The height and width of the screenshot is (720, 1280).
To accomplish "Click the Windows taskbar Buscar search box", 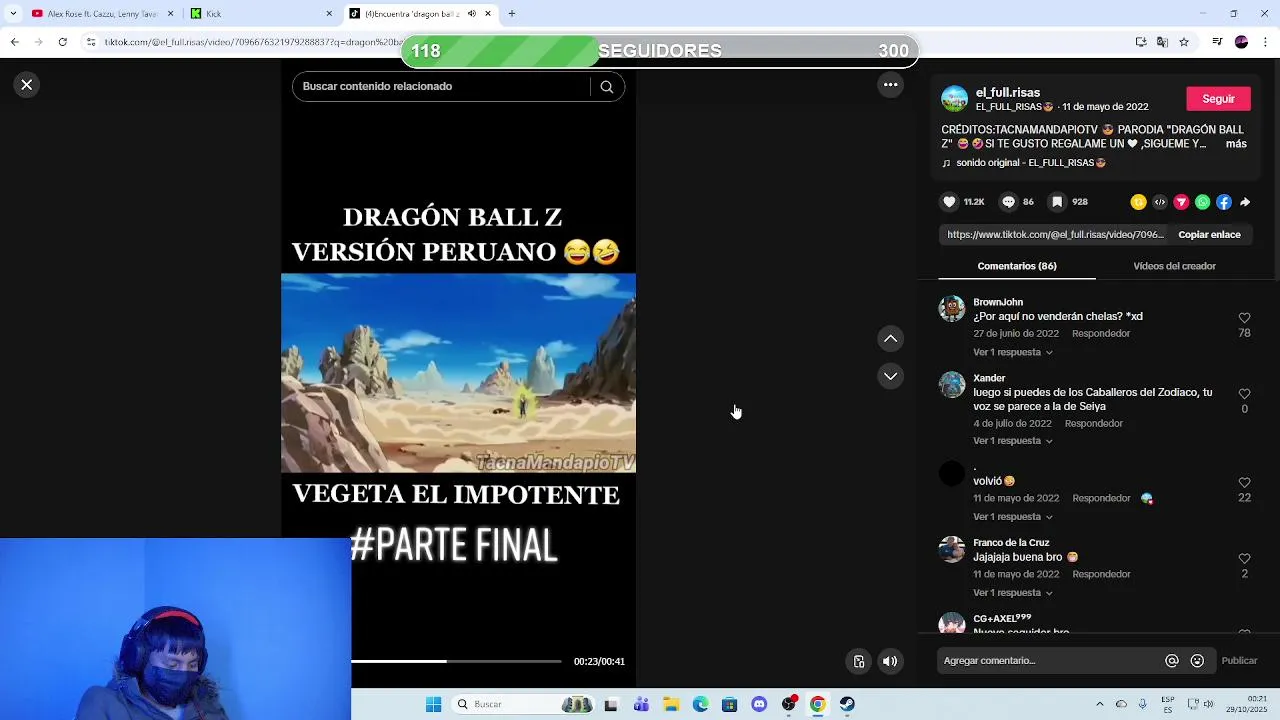I will (x=524, y=704).
